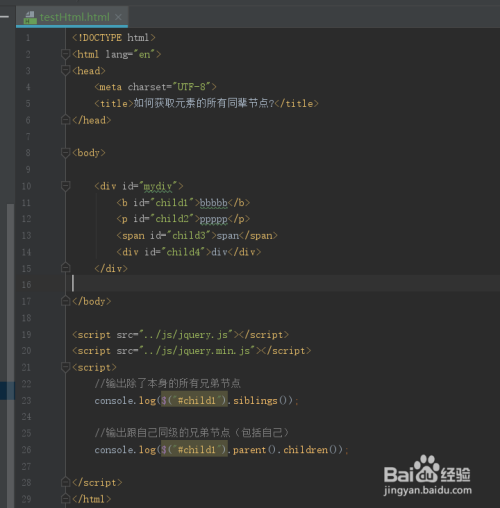The height and width of the screenshot is (508, 500).
Task: Collapse the body tag fold at line 8
Action: click(x=66, y=153)
